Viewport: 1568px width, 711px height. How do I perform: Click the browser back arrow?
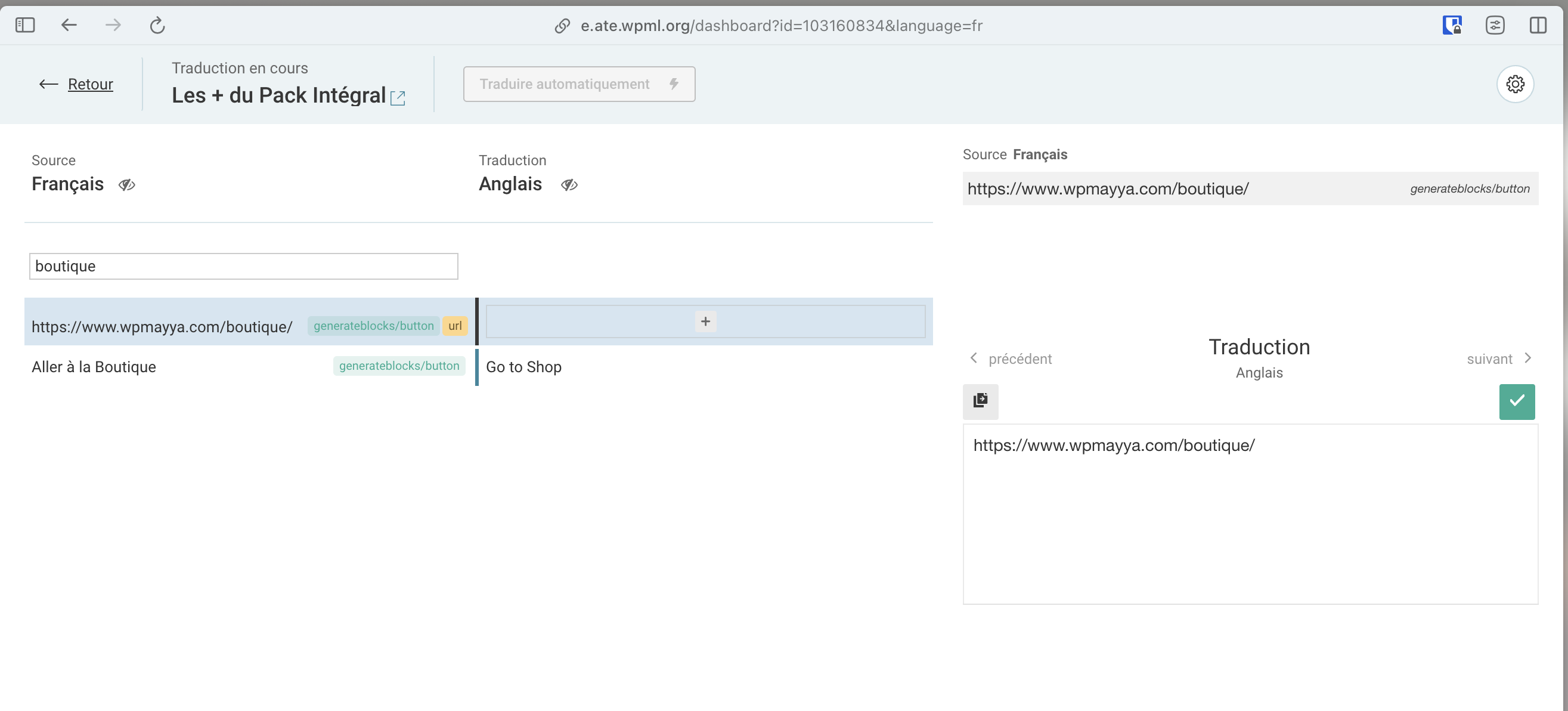(69, 26)
